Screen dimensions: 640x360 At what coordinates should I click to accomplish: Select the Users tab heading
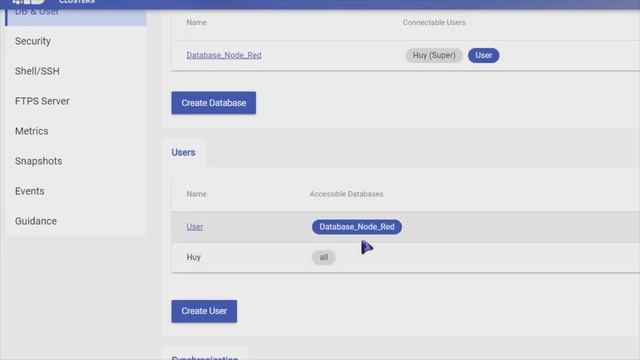coord(183,153)
